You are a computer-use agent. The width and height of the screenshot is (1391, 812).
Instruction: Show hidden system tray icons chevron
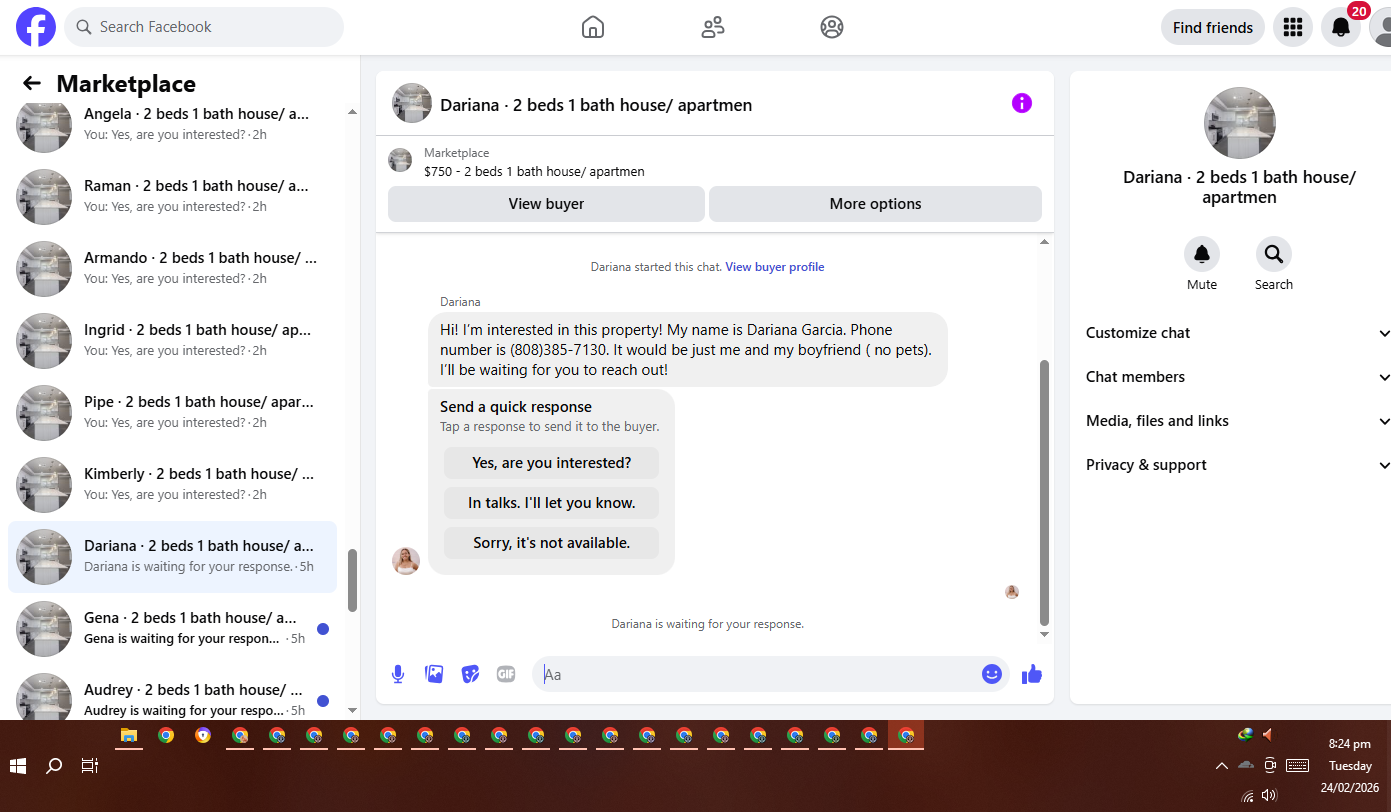click(1221, 766)
